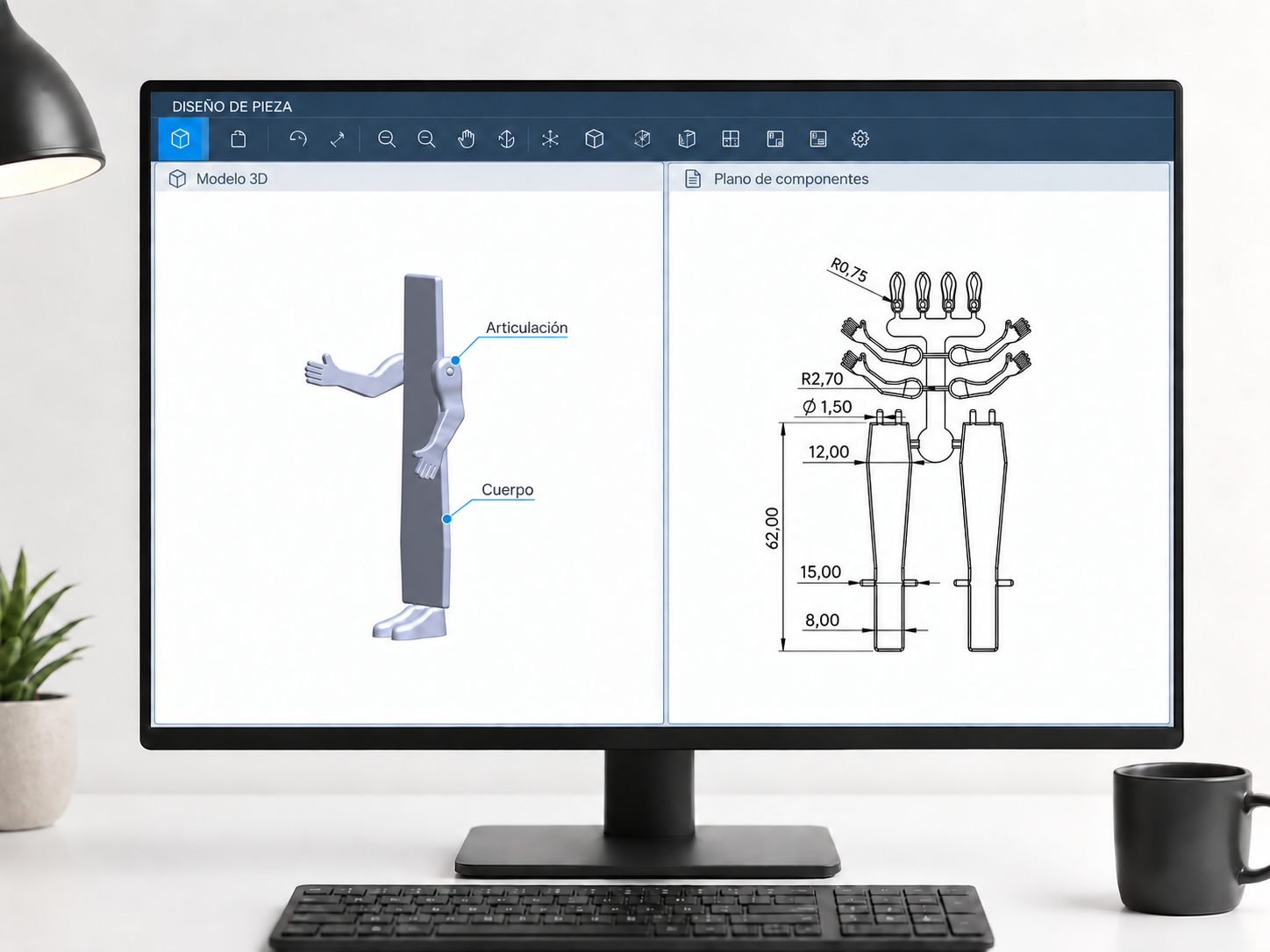Image resolution: width=1270 pixels, height=952 pixels.
Task: Select the 62,00 vertical height dimension
Action: click(772, 529)
